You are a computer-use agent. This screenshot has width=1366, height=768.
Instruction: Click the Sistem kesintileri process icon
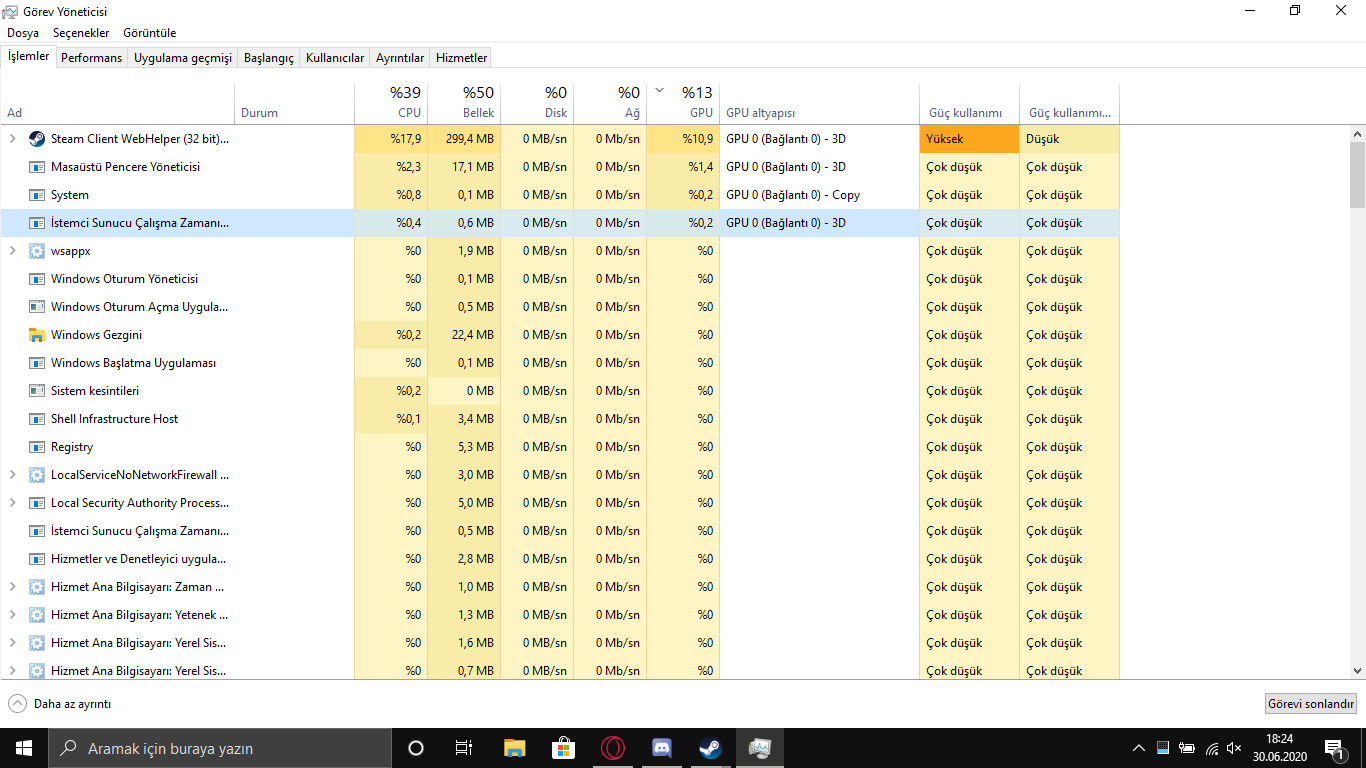(x=37, y=391)
